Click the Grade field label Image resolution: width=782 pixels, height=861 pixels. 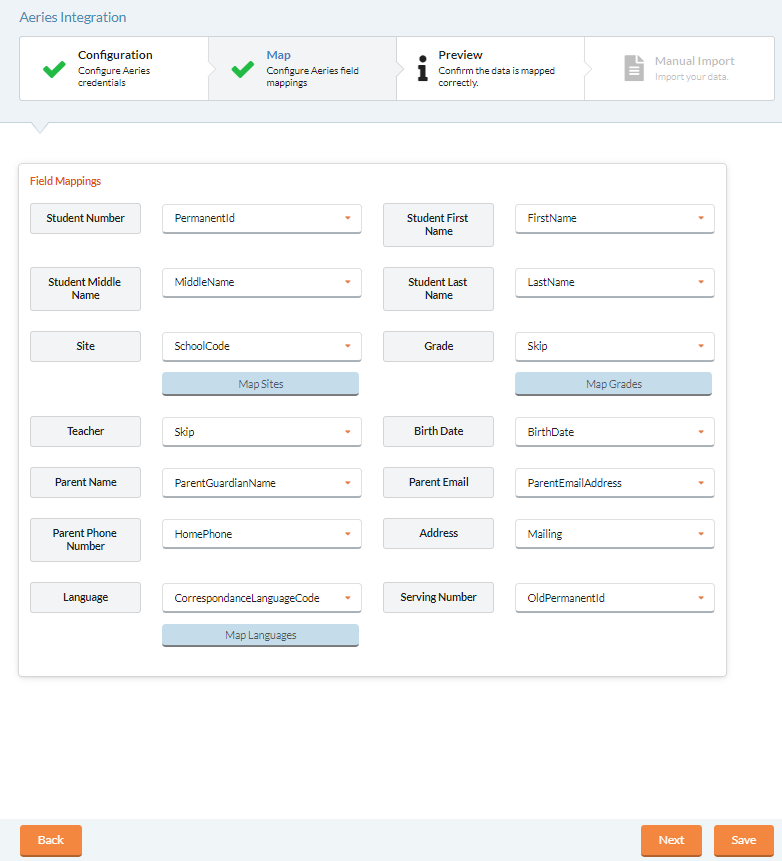(x=438, y=346)
